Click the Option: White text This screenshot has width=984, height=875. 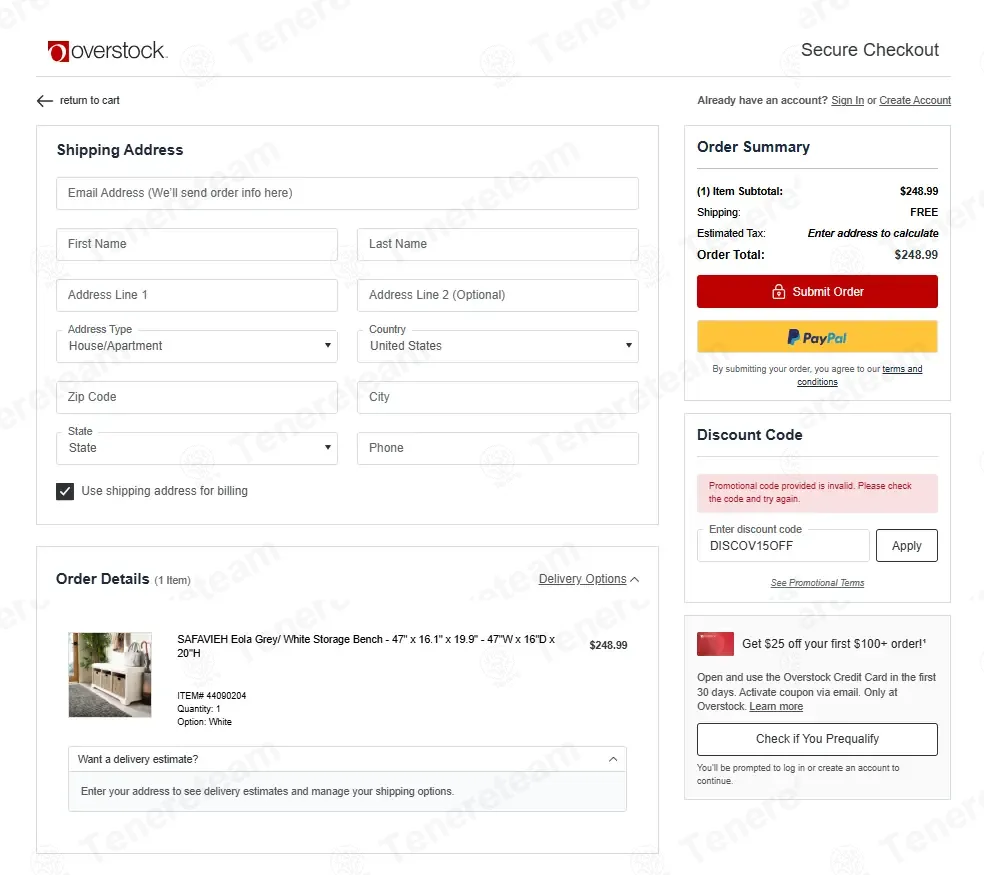click(204, 722)
